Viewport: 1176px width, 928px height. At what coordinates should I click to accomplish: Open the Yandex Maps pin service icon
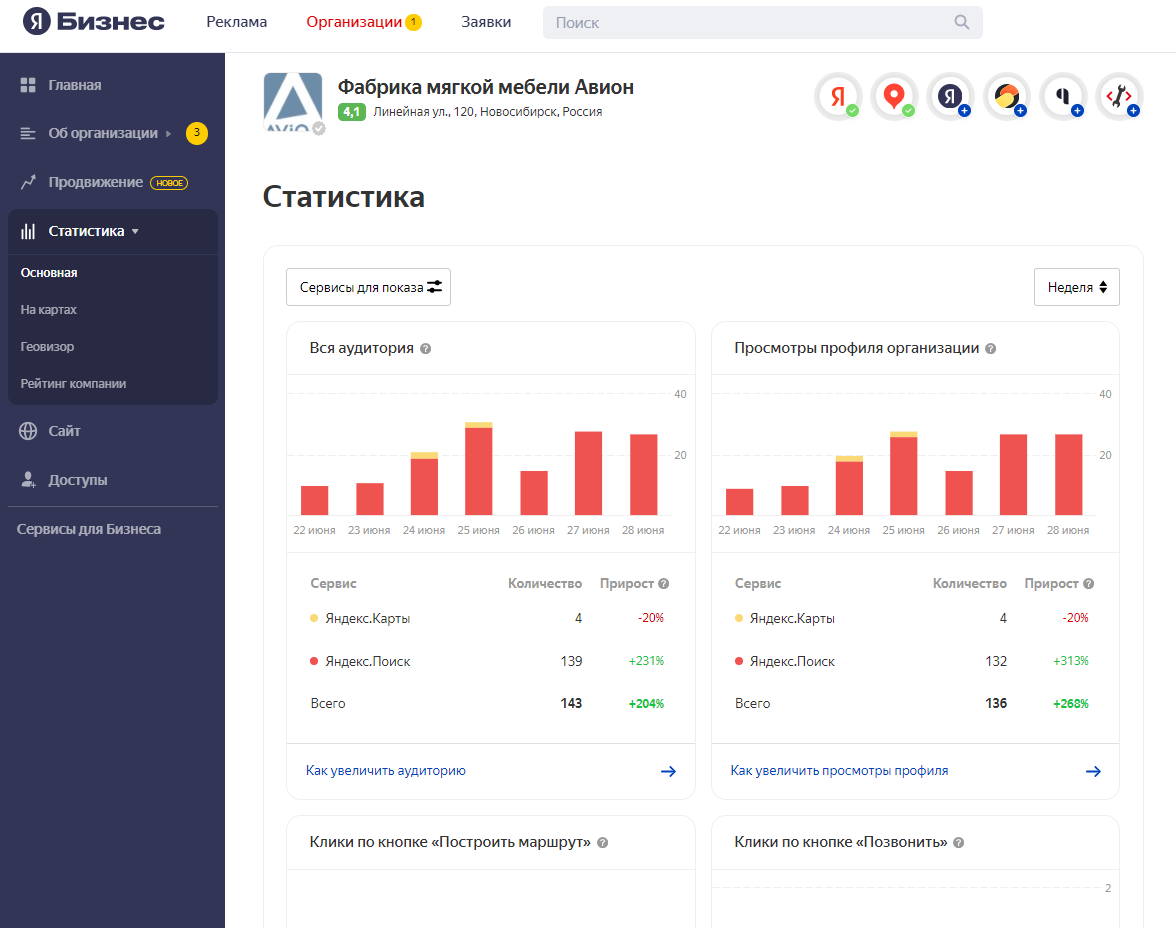click(x=894, y=96)
